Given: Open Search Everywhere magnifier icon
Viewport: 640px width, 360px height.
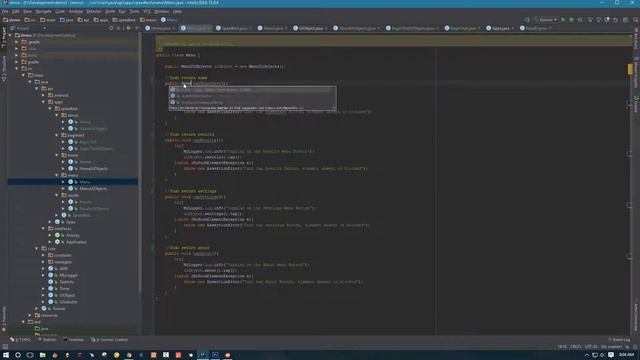Looking at the screenshot, I should pos(636,20).
